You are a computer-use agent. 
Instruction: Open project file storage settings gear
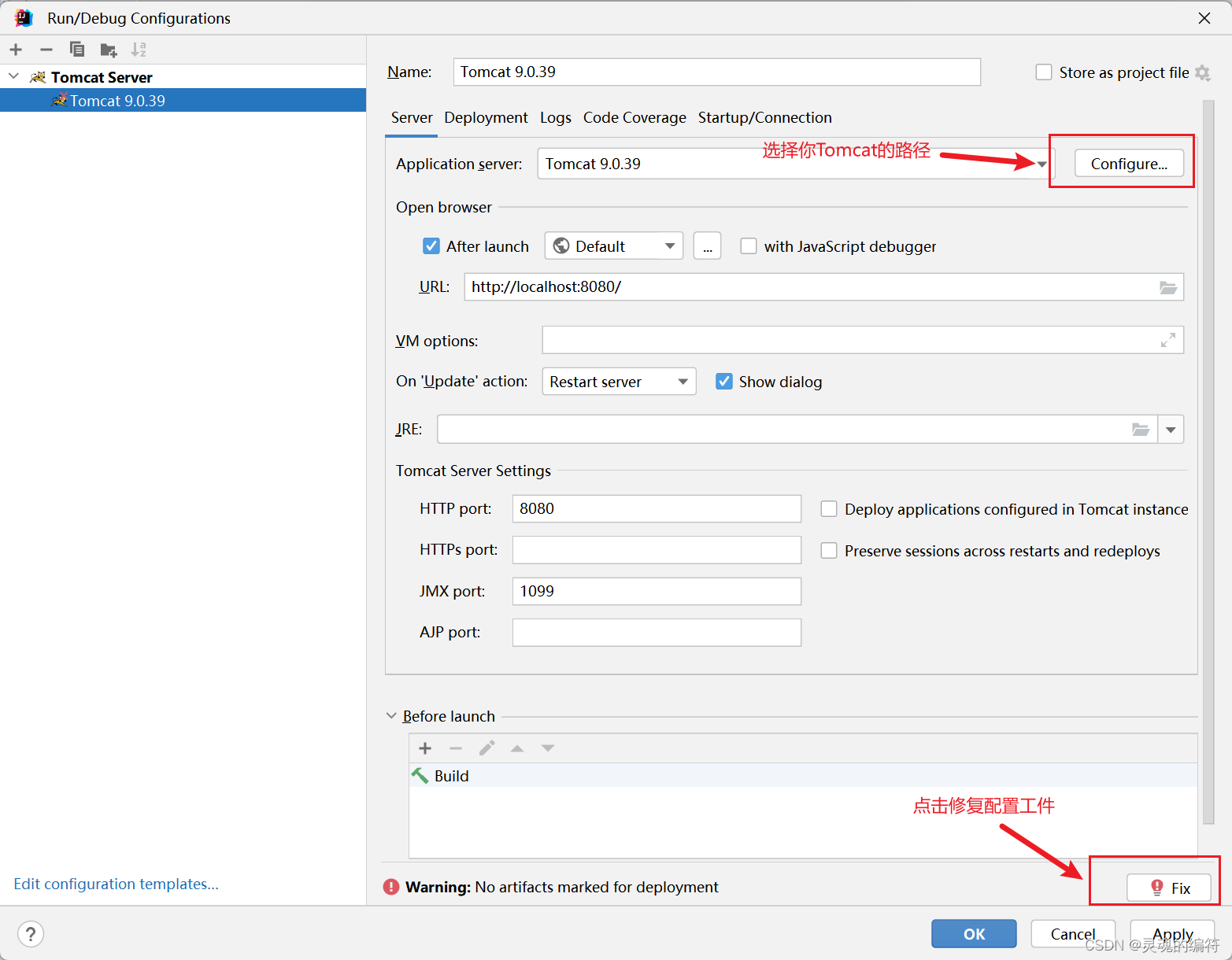(x=1202, y=72)
